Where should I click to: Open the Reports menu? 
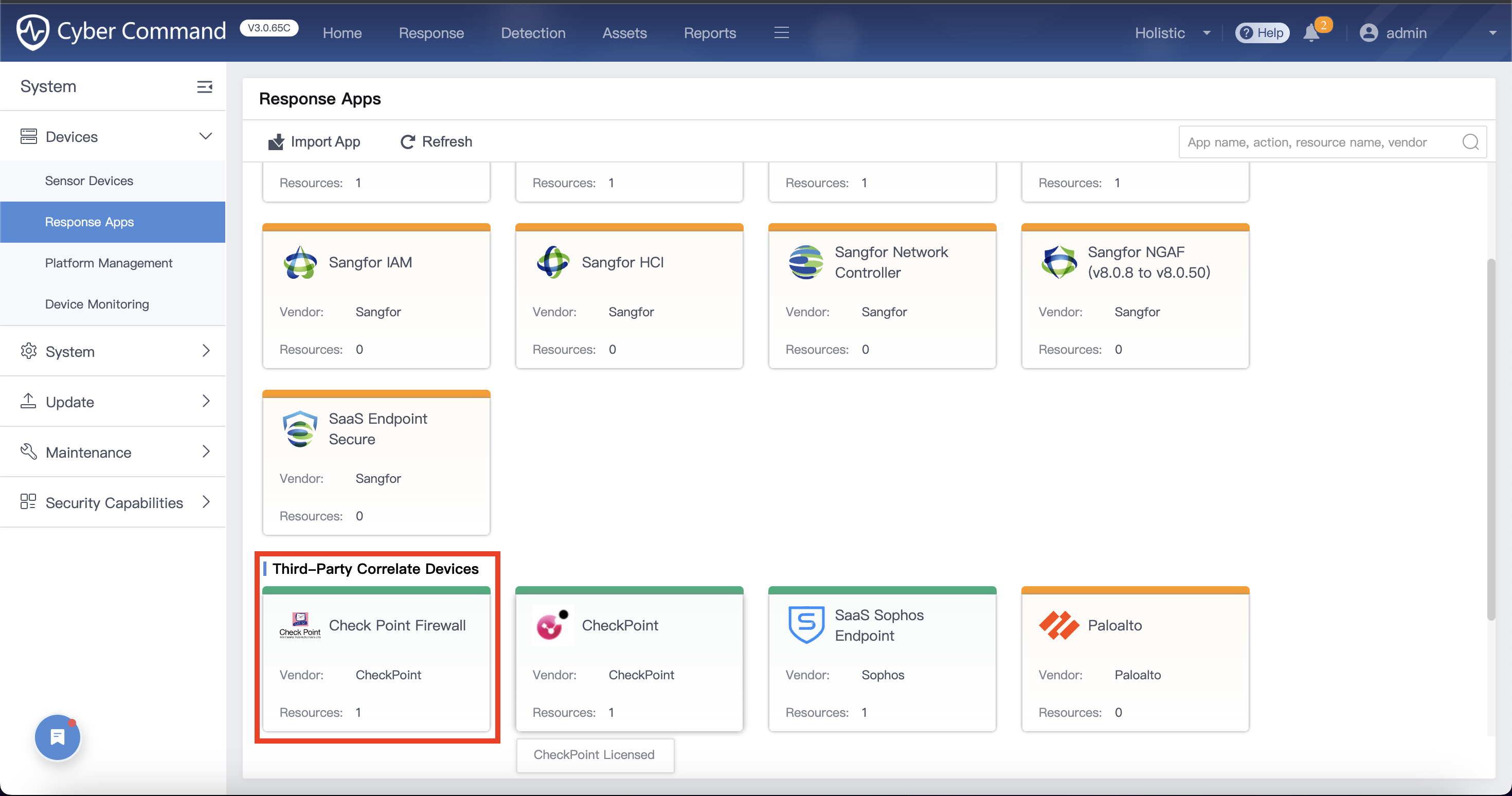pos(710,33)
